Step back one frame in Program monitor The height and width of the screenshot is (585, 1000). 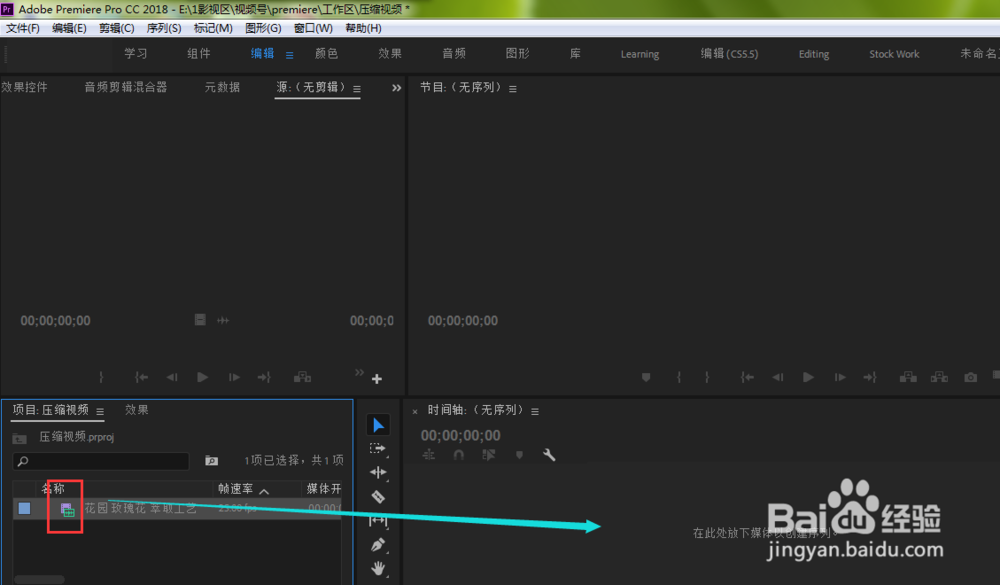click(777, 377)
